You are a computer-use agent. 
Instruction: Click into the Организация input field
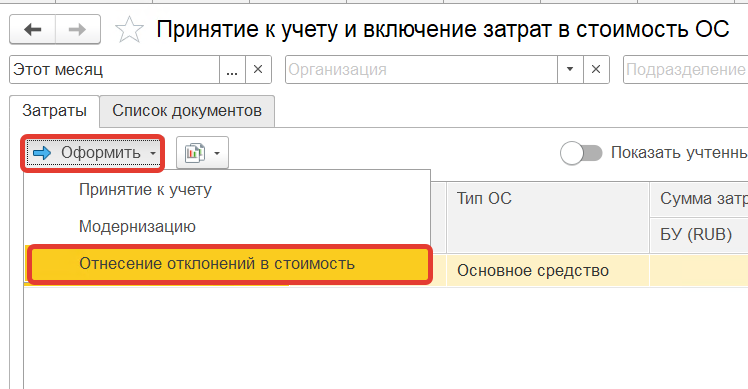pos(422,70)
